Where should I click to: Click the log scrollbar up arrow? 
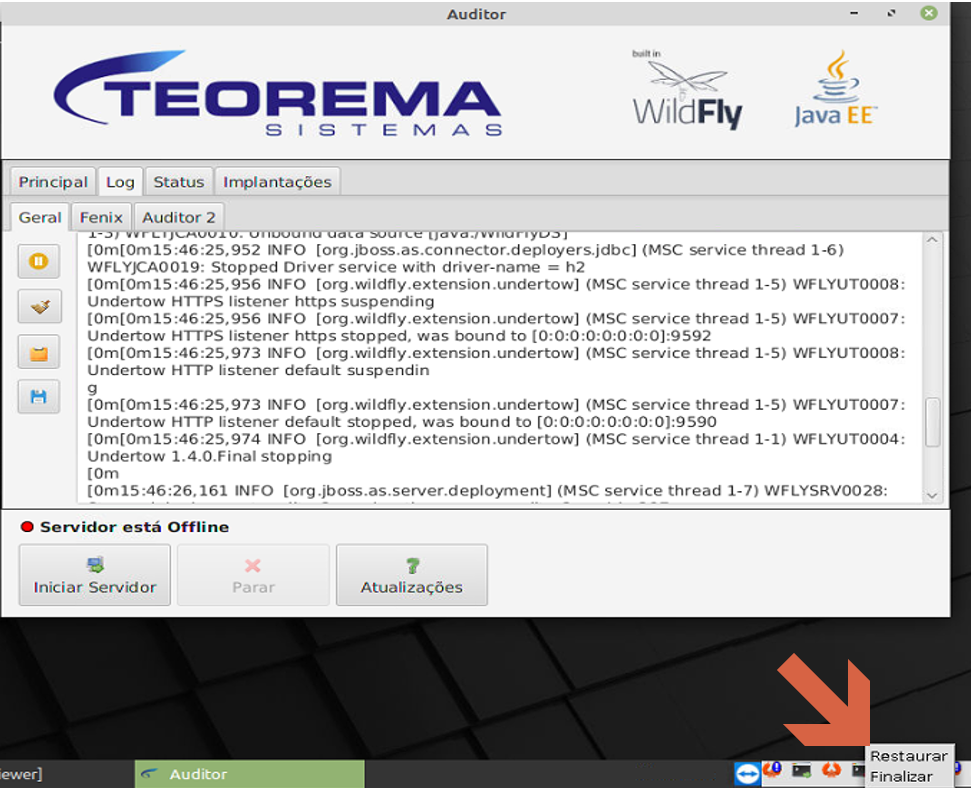pos(932,240)
